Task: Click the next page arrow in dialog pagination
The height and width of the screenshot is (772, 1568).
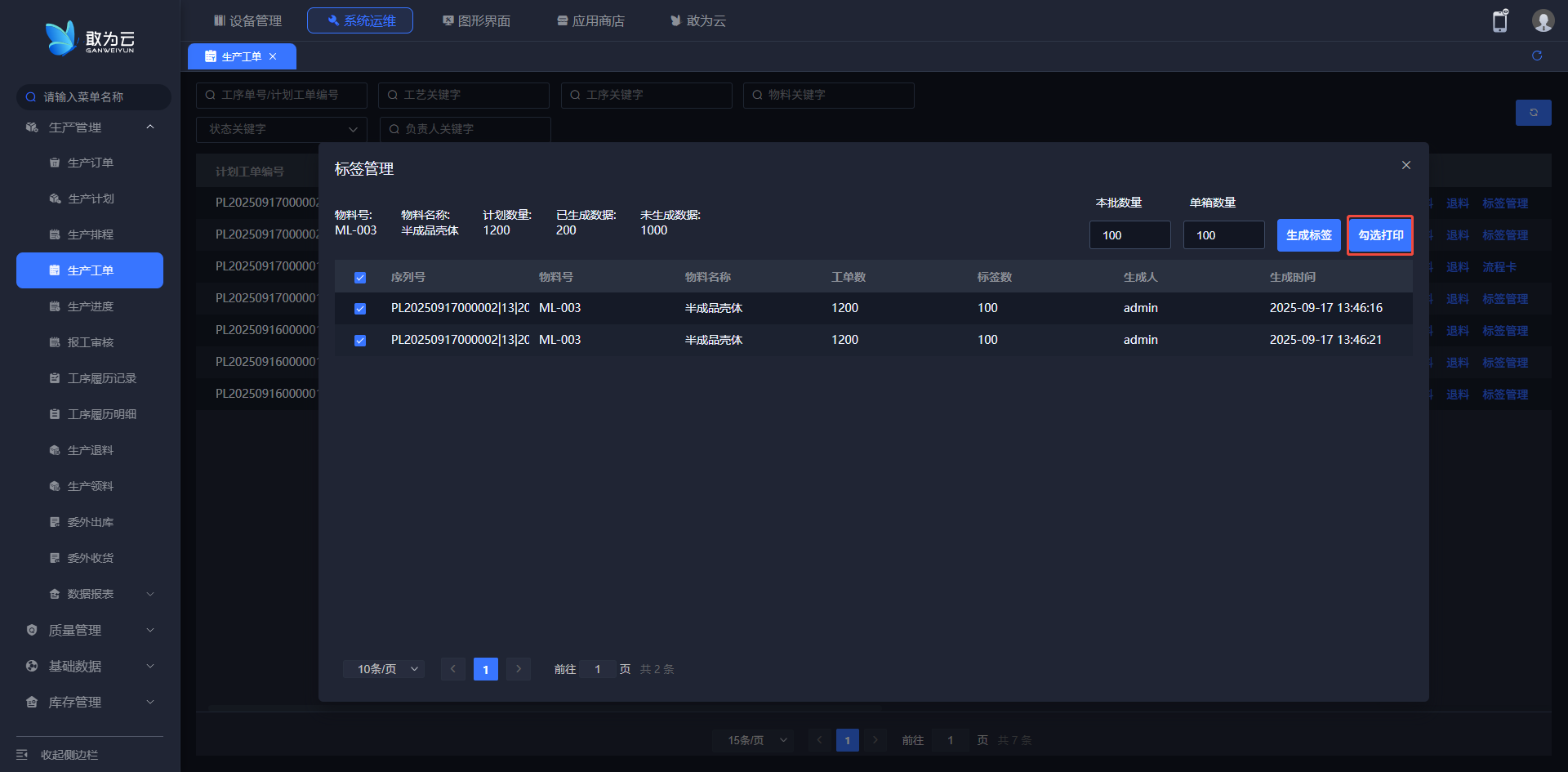Action: coord(519,669)
